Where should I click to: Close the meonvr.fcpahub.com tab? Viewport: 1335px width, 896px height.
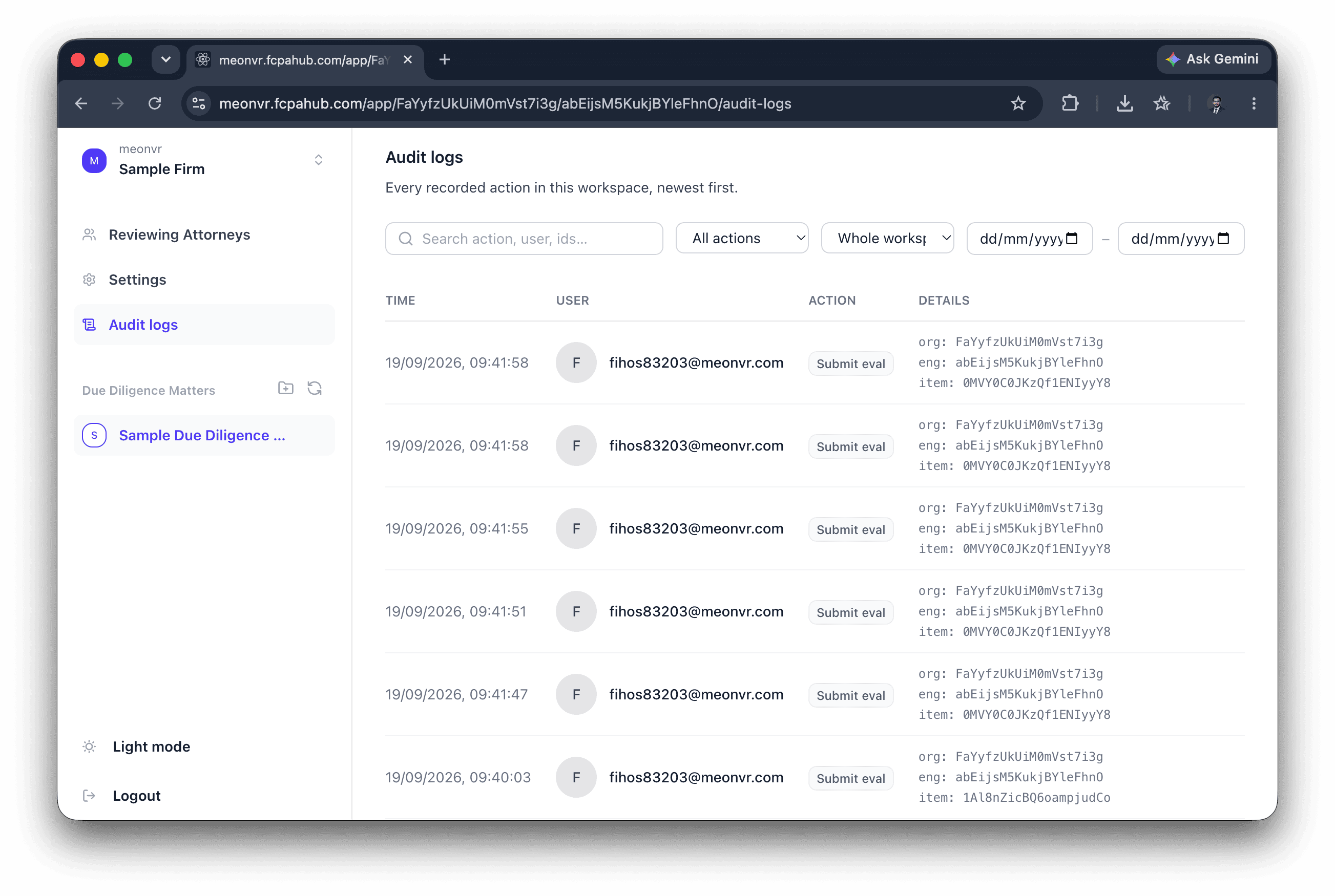[408, 59]
